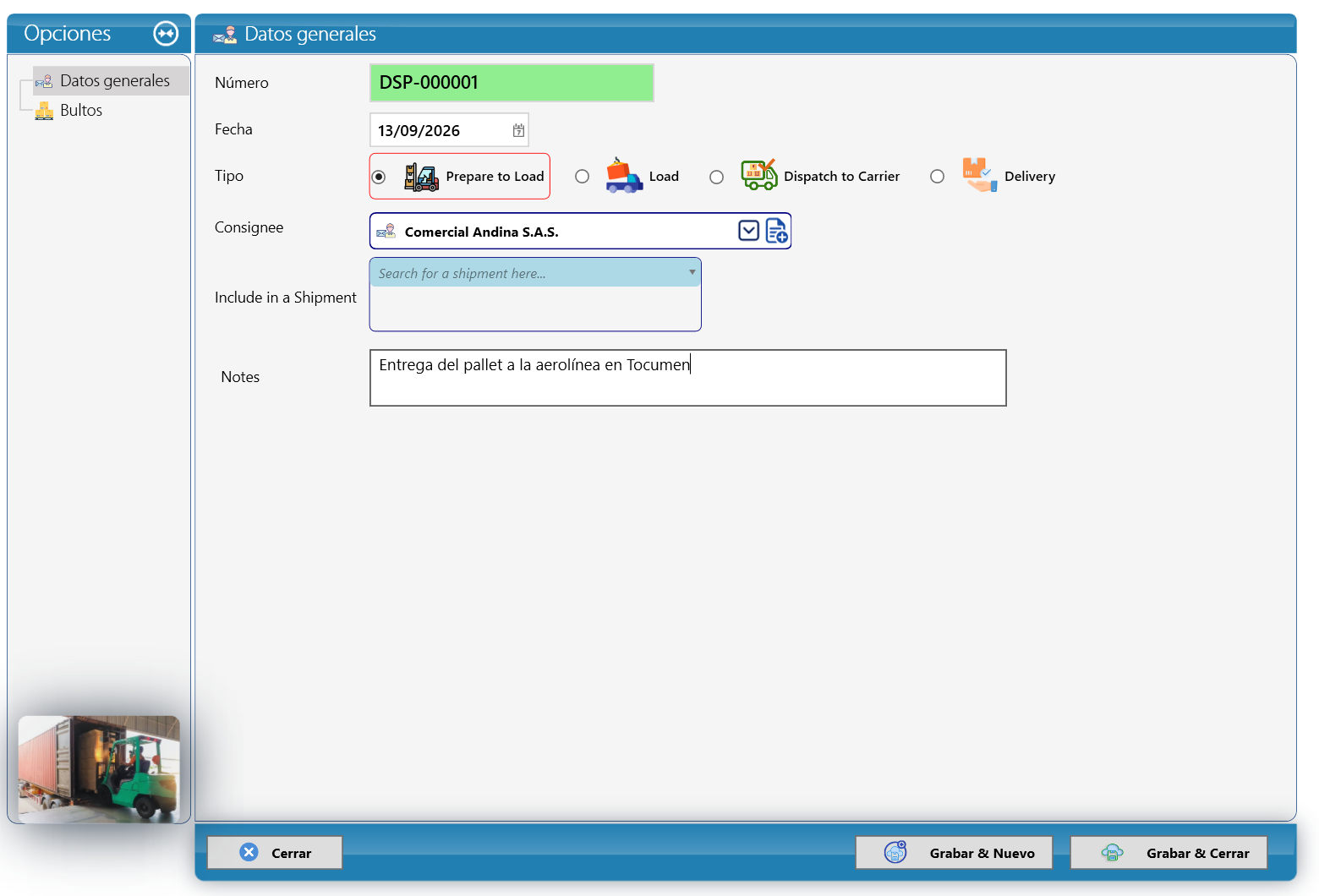Viewport: 1319px width, 896px height.
Task: Click into the Notes text box
Action: (688, 378)
